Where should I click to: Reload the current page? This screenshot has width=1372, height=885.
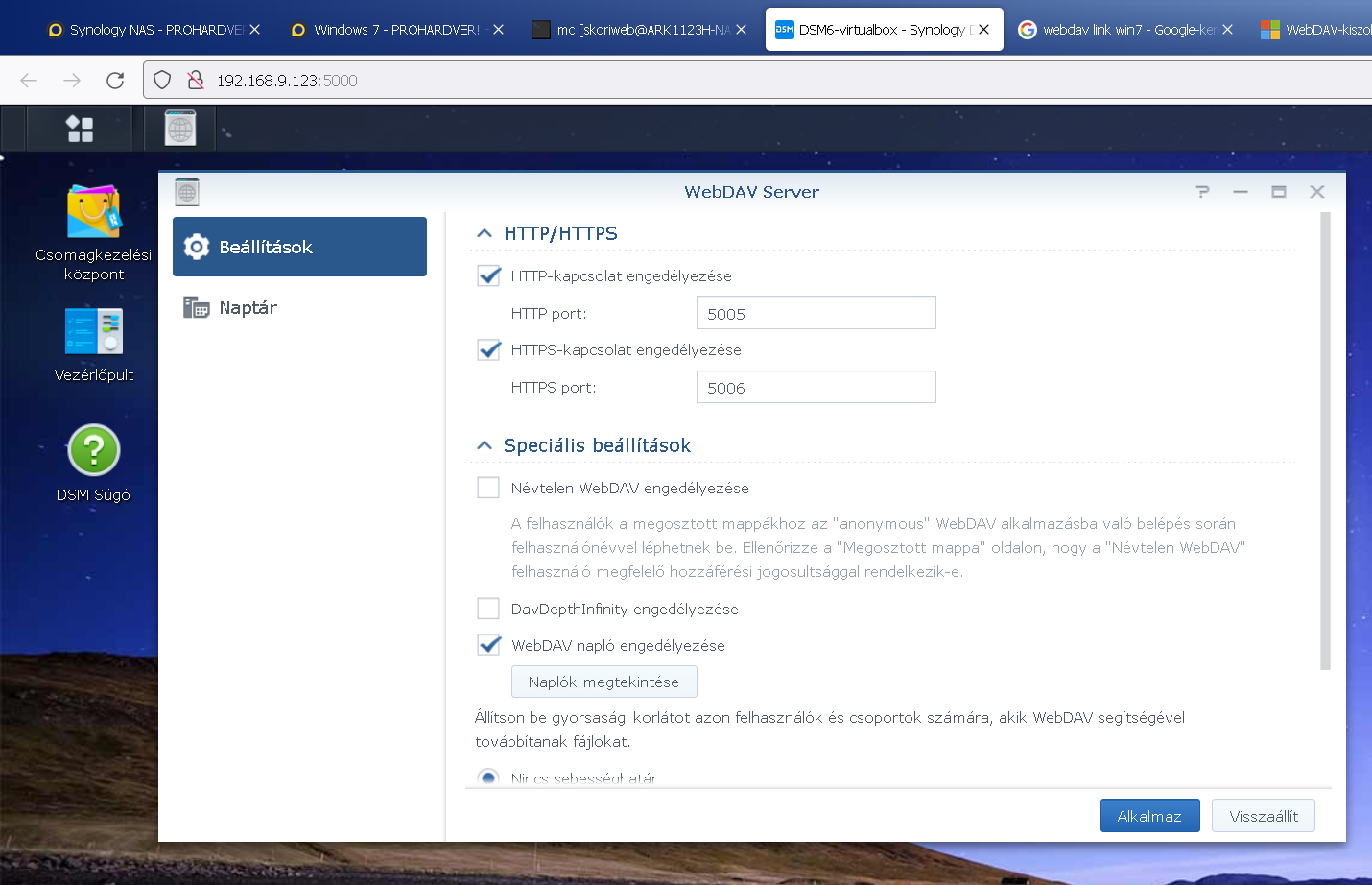point(115,81)
